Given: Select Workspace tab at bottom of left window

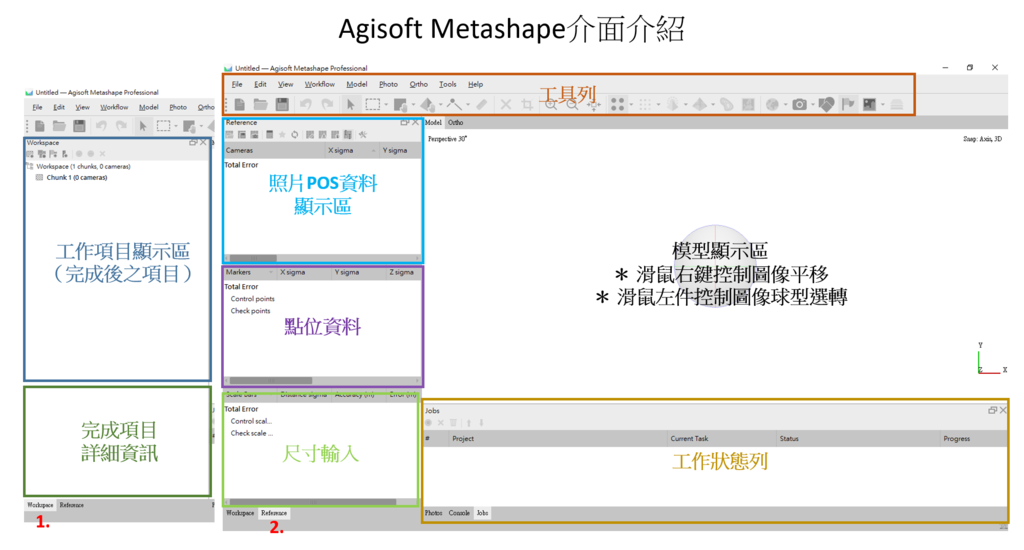Looking at the screenshot, I should tap(40, 505).
